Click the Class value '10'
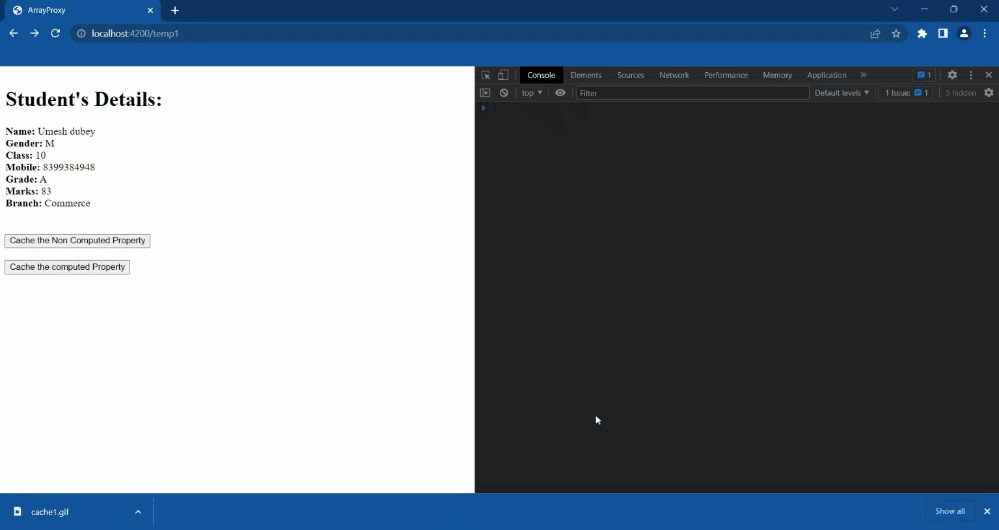The height and width of the screenshot is (530, 999). click(41, 155)
